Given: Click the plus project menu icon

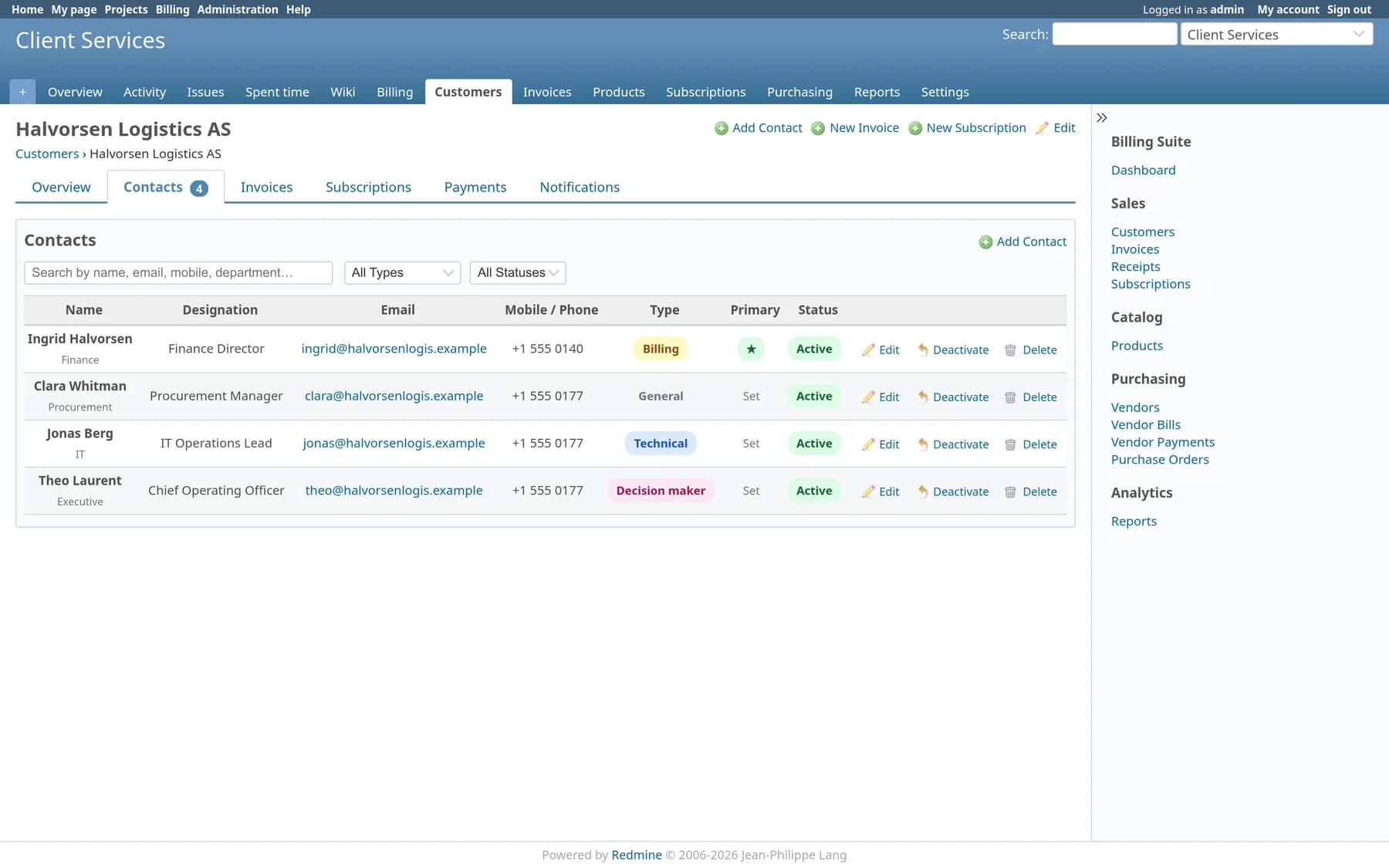Looking at the screenshot, I should tap(22, 92).
